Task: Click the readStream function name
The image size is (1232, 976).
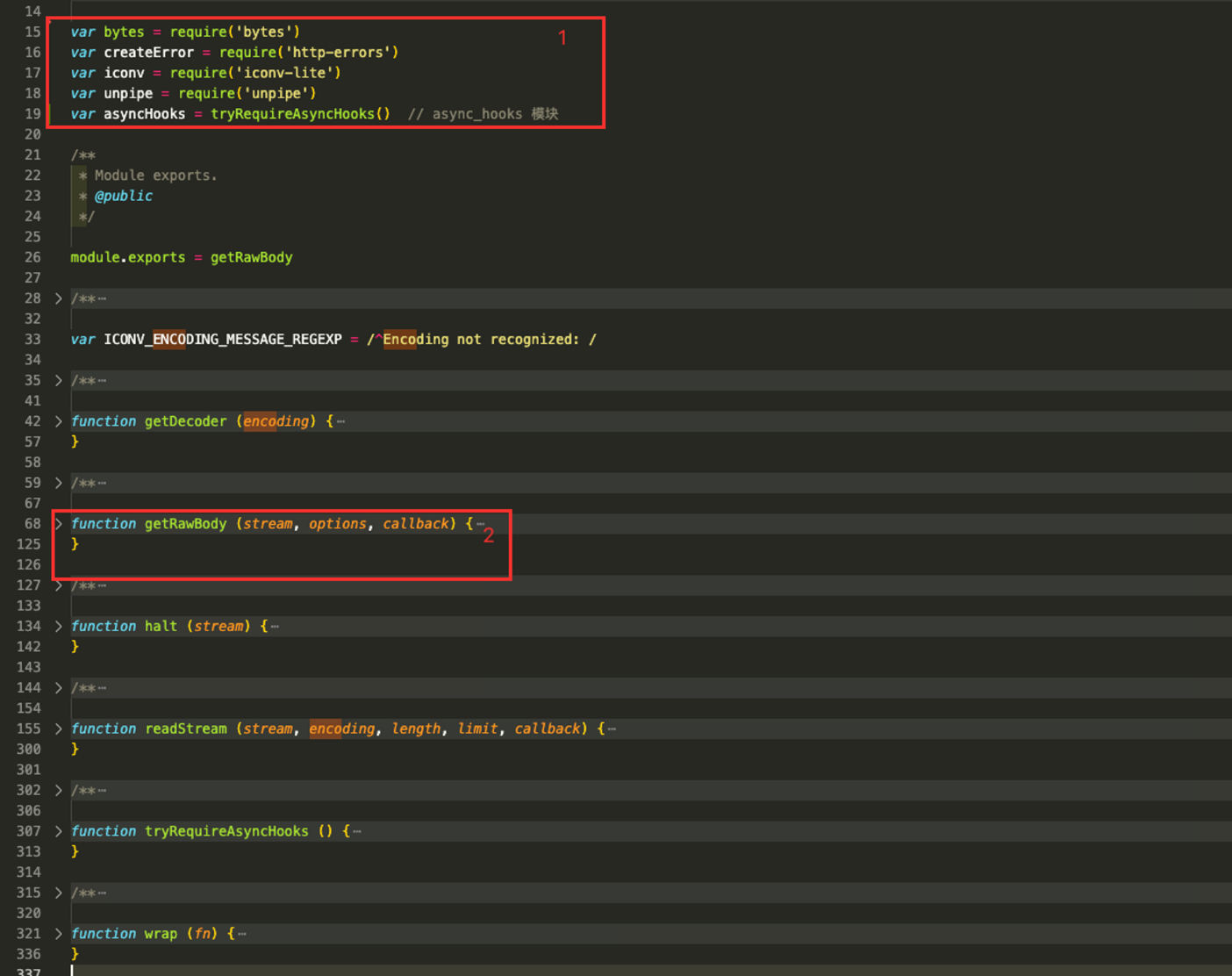Action: point(185,728)
